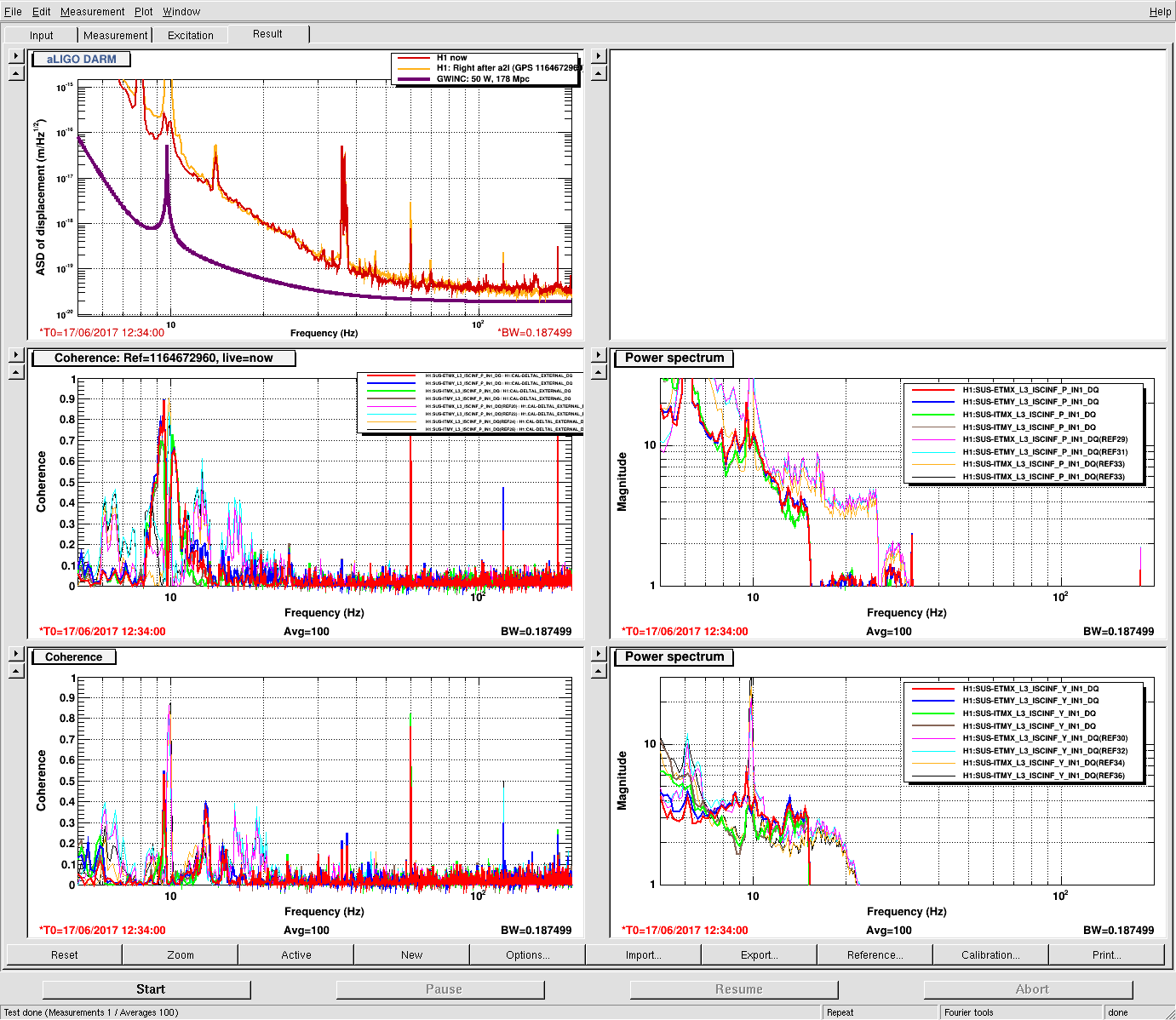
Task: Click the Reset button
Action: (x=65, y=954)
